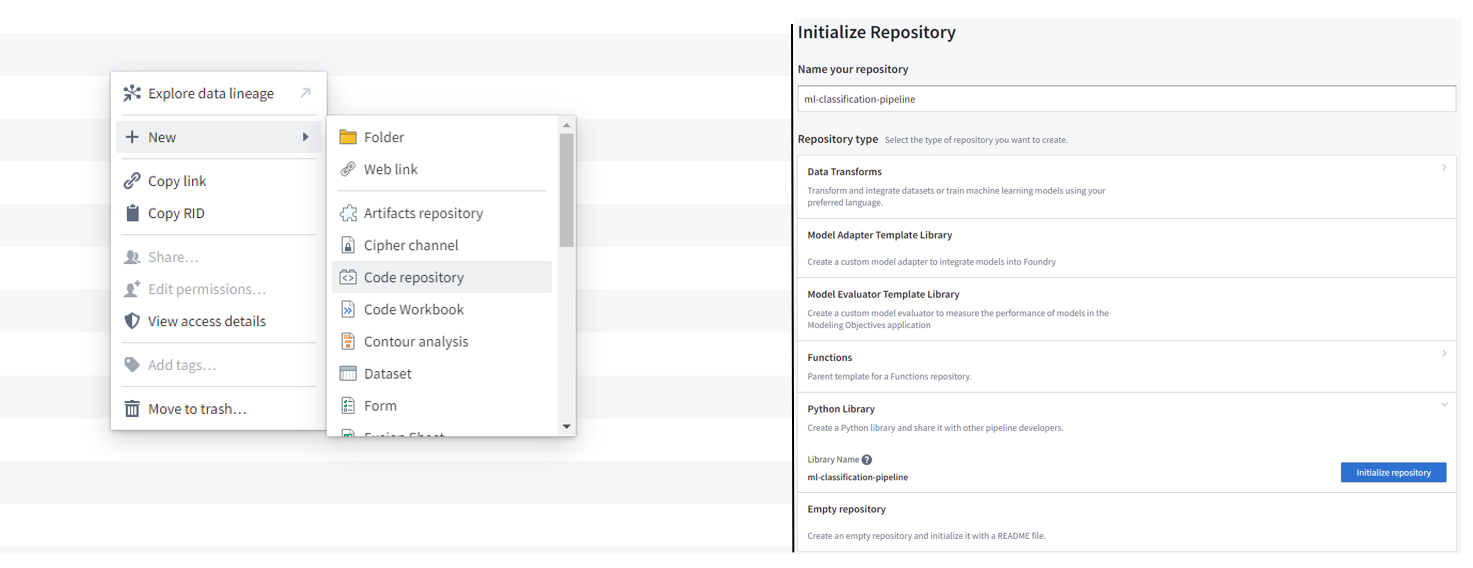
Task: Click the Add tags… menu text
Action: pos(182,365)
